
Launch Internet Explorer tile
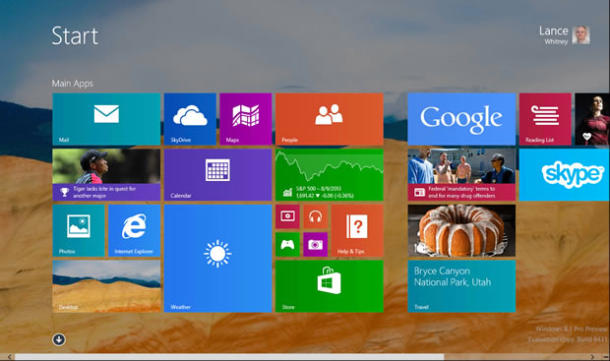tap(134, 231)
